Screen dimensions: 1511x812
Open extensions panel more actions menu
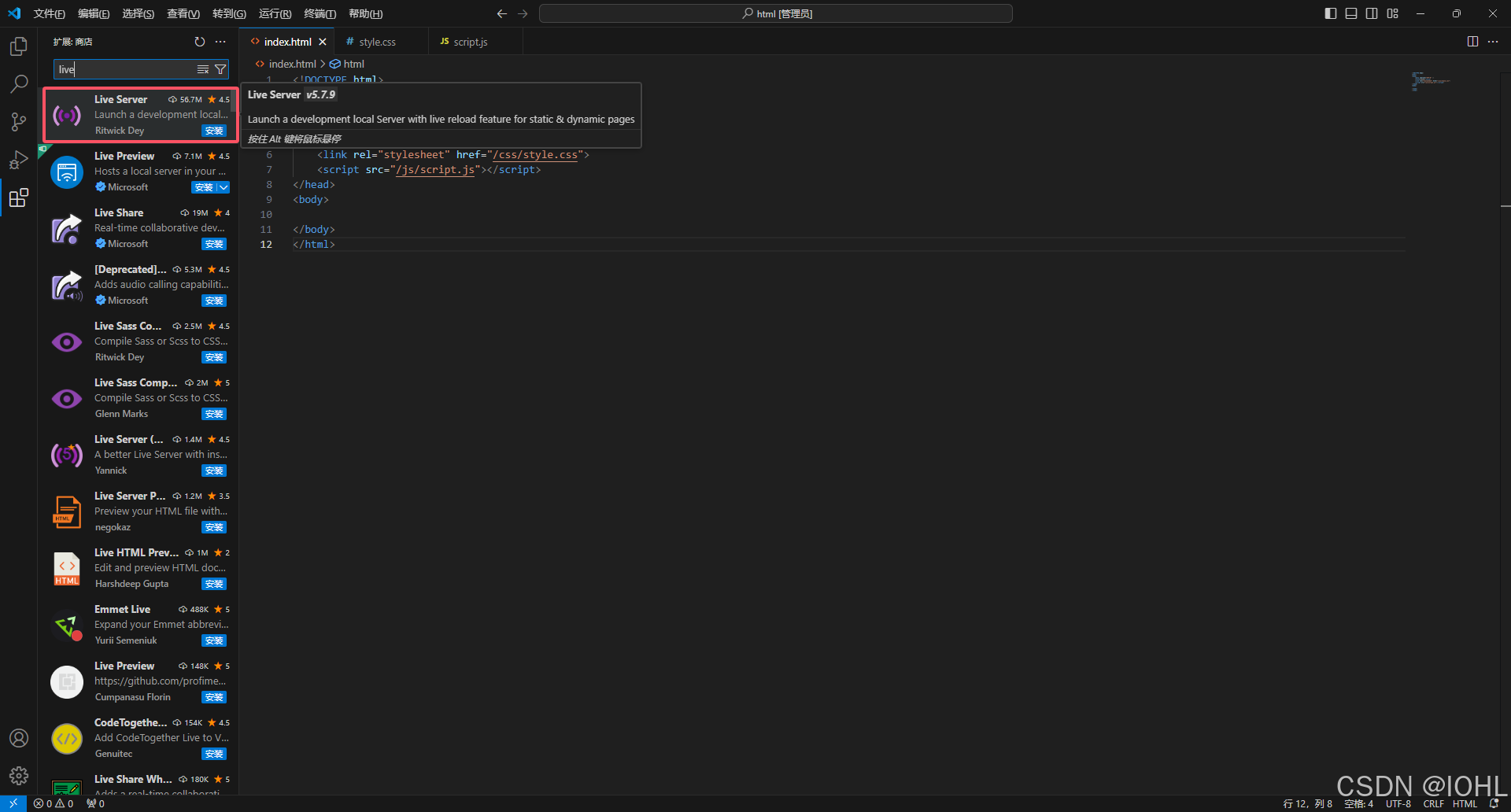pyautogui.click(x=220, y=42)
